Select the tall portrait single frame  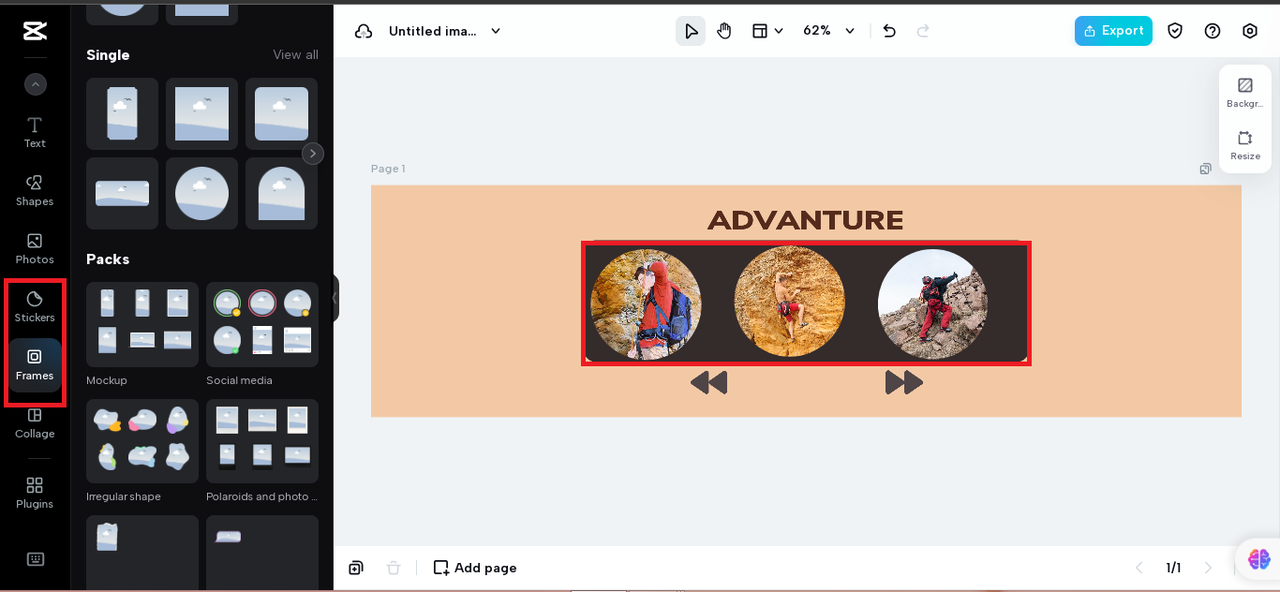pyautogui.click(x=122, y=114)
